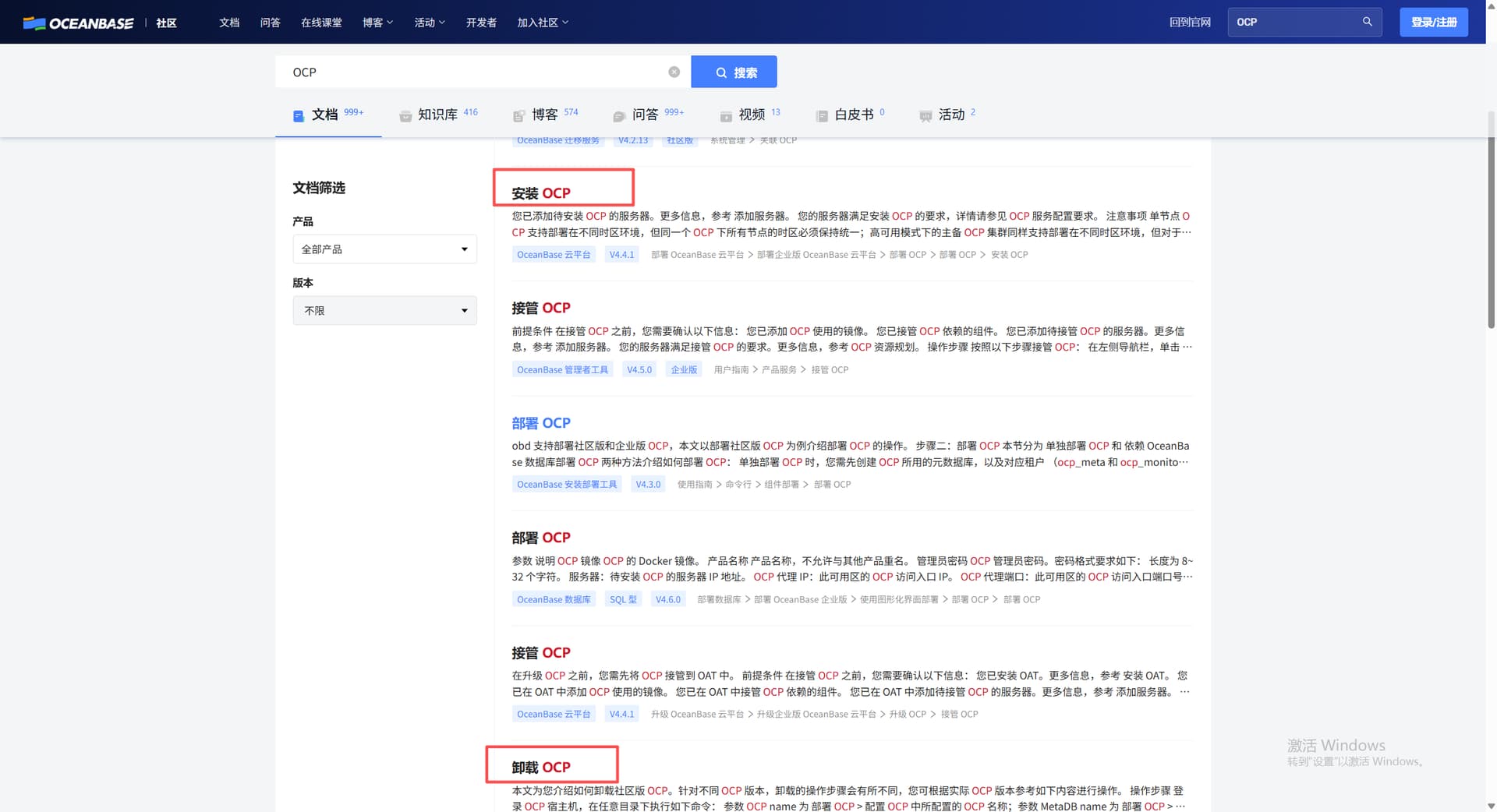The width and height of the screenshot is (1497, 812).
Task: Click the main search input field containing OCP
Action: pos(476,72)
